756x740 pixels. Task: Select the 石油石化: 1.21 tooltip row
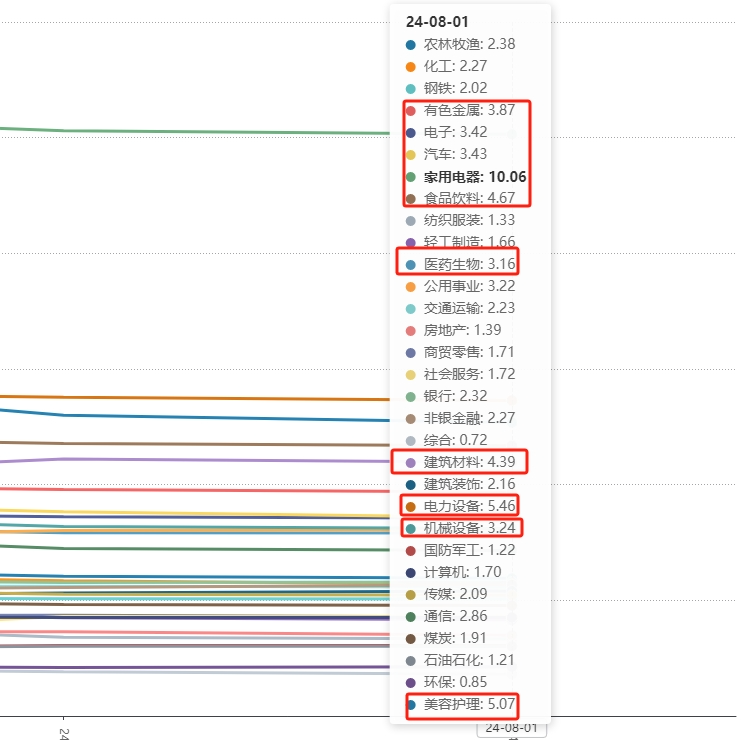[460, 660]
